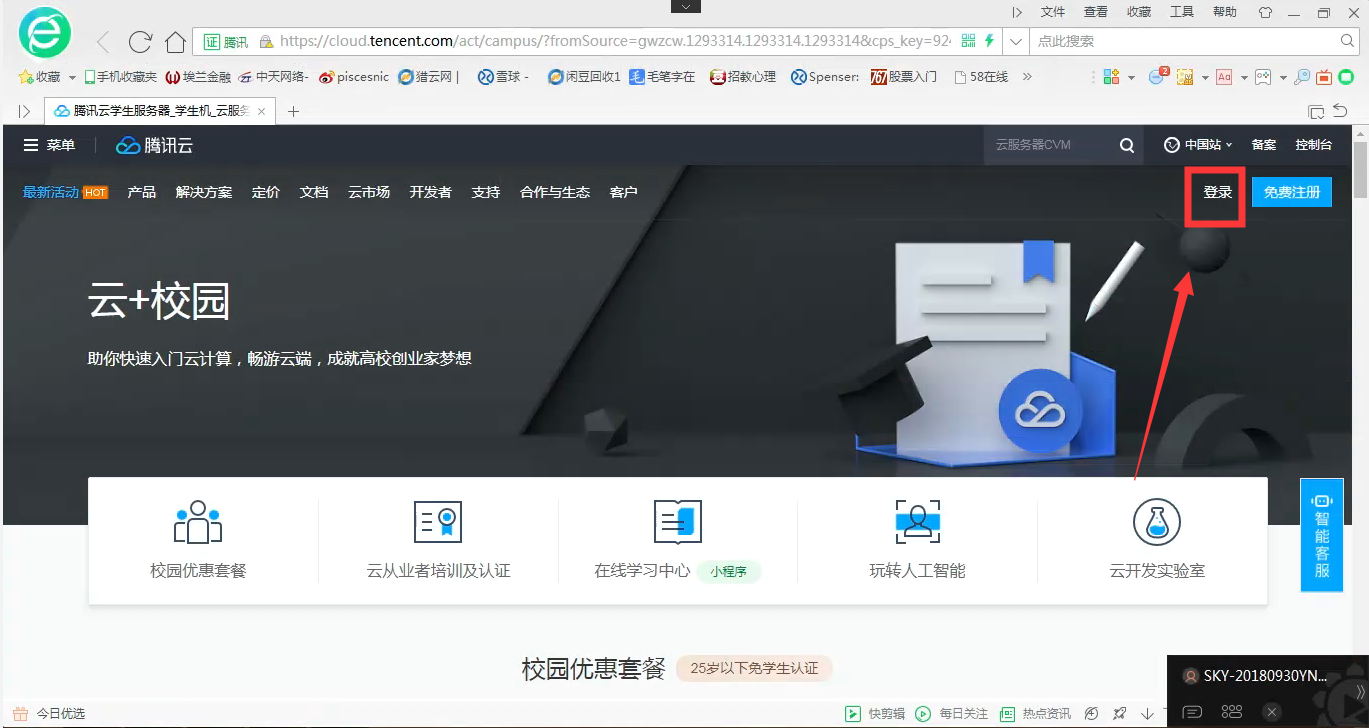Open the 雪球 bookmark
Screen dimensions: 1369x728
[503, 77]
